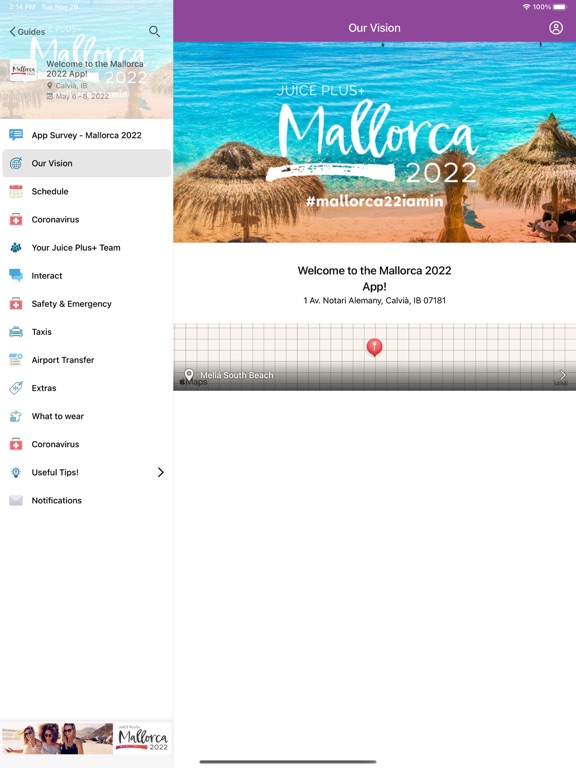
Task: Open the search magnifier icon
Action: tap(154, 31)
